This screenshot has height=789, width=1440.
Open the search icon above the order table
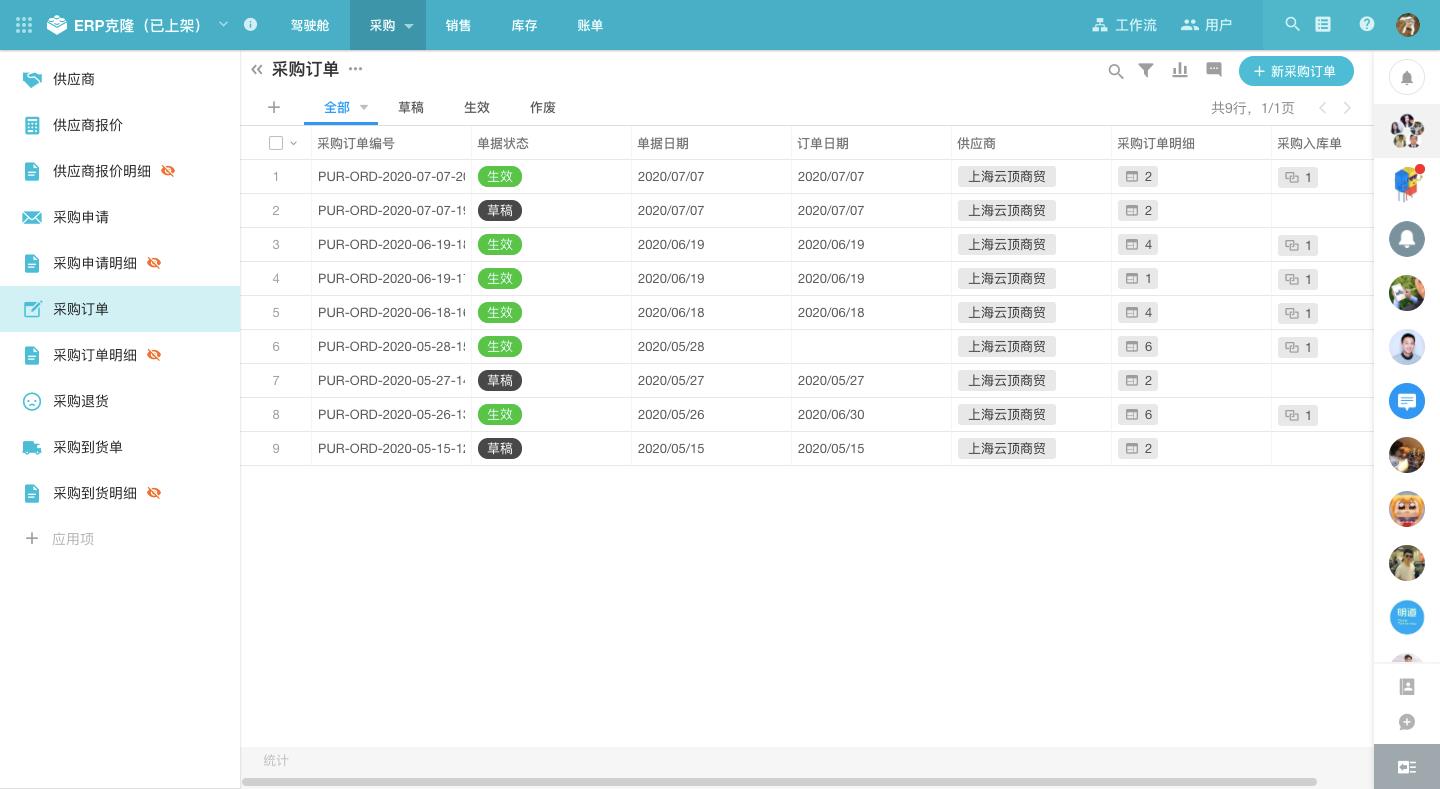pos(1116,71)
